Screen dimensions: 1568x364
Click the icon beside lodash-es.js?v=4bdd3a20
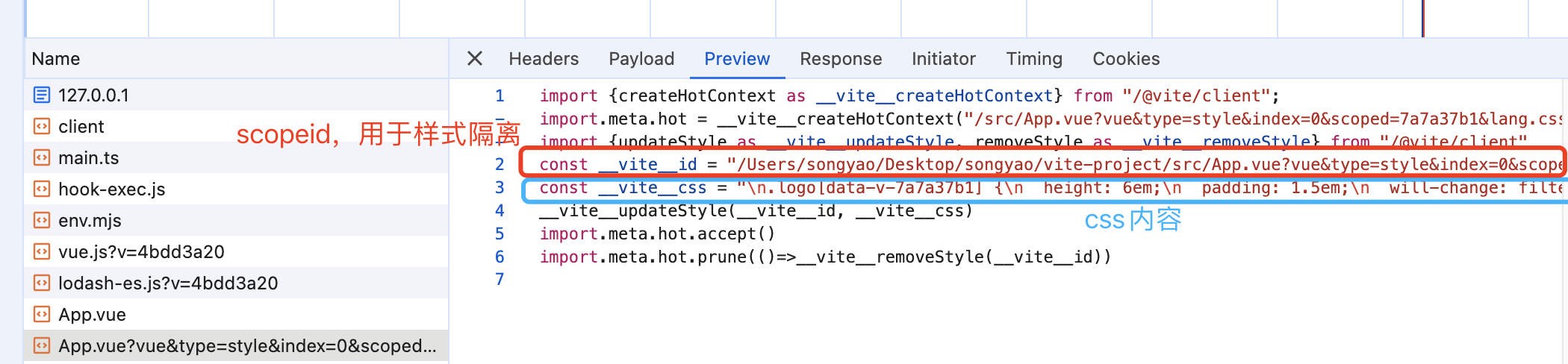tap(42, 283)
